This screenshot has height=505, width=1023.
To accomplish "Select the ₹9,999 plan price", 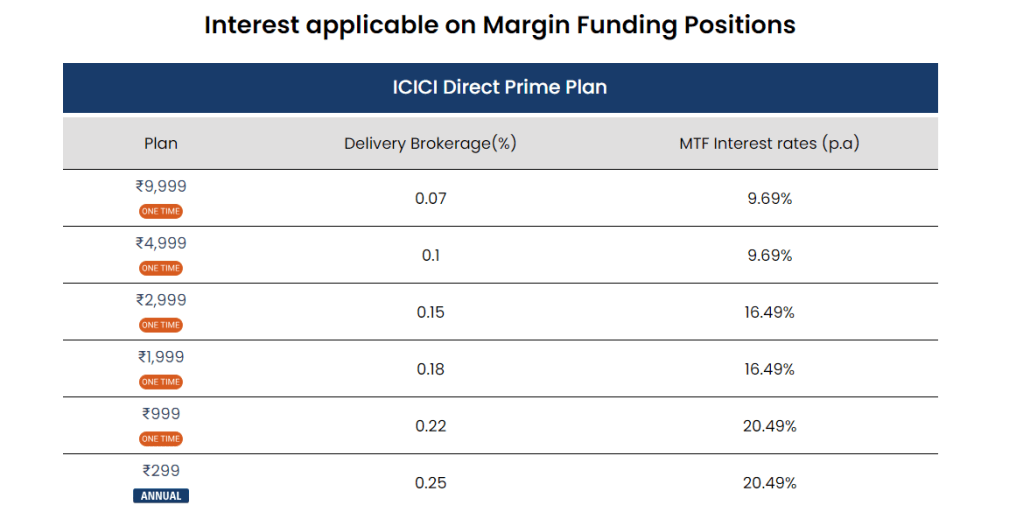I will [x=161, y=186].
